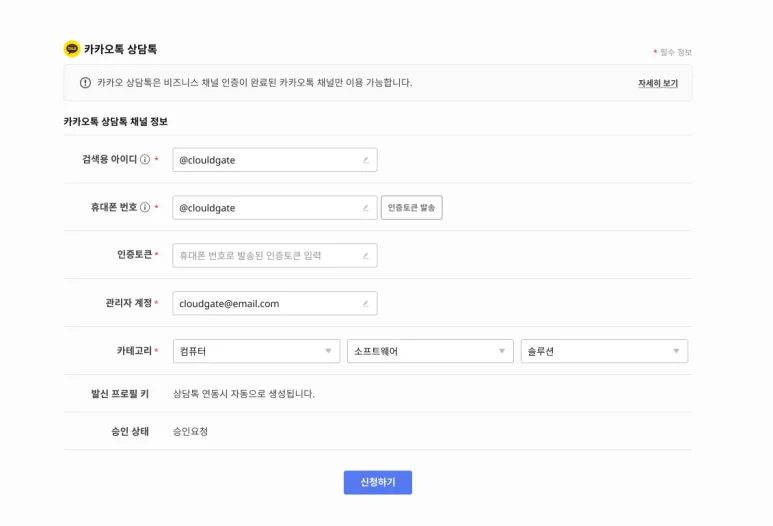Focus the 검색용 아이디 input field
The image size is (773, 526).
[x=275, y=160]
